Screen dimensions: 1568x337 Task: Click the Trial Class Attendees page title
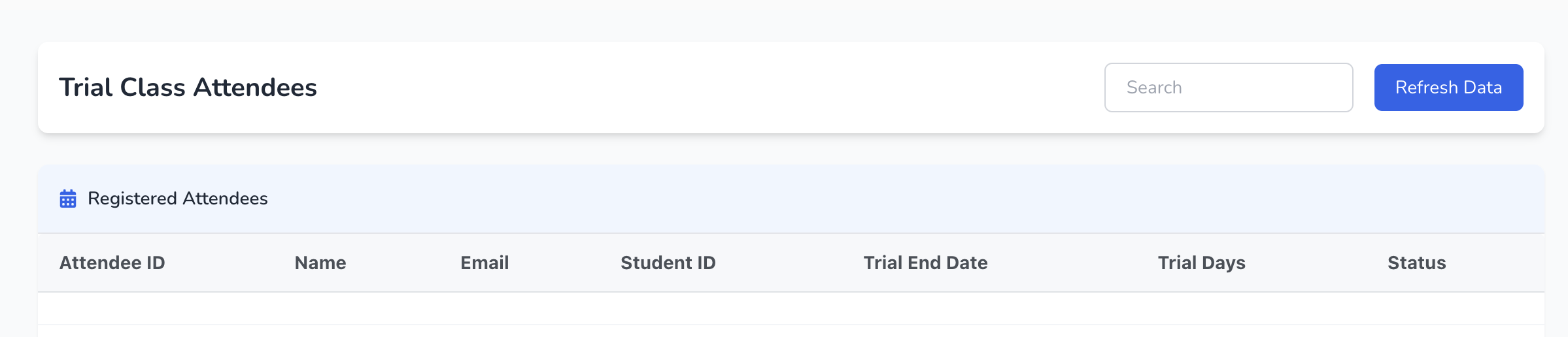point(188,88)
